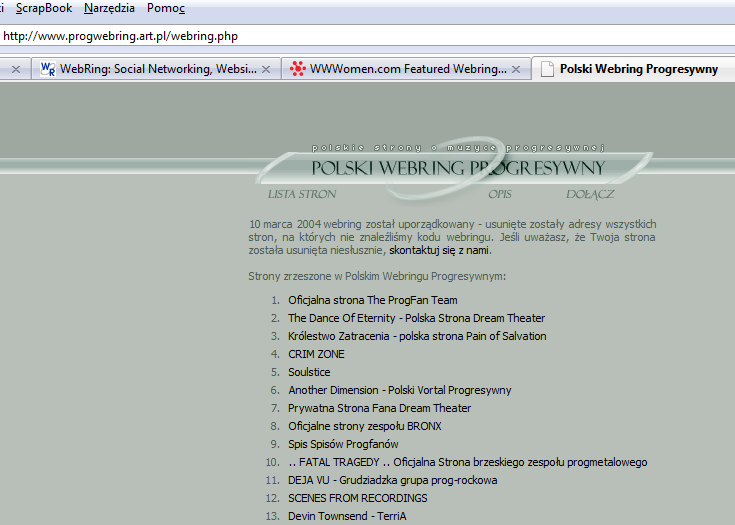
Task: Open the Narzędzia menu
Action: 109,8
